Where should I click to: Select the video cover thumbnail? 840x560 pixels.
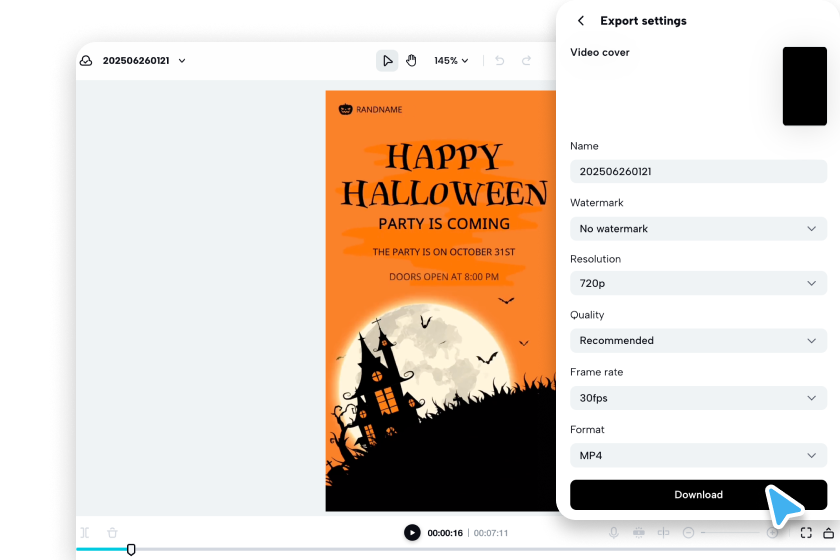pyautogui.click(x=804, y=86)
